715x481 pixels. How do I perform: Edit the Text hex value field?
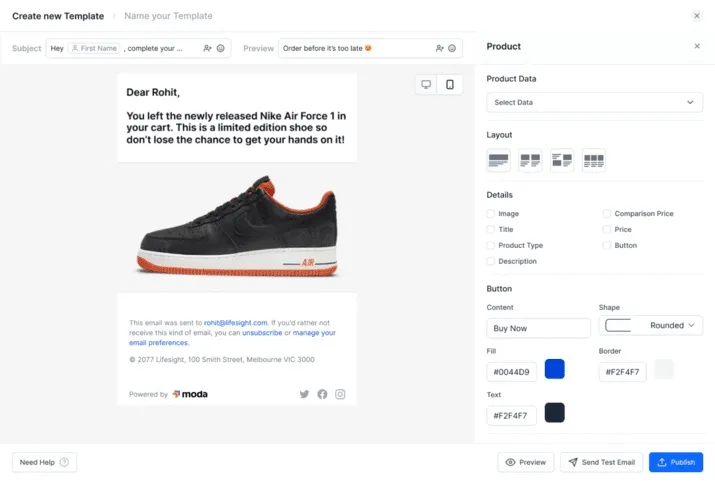[512, 416]
